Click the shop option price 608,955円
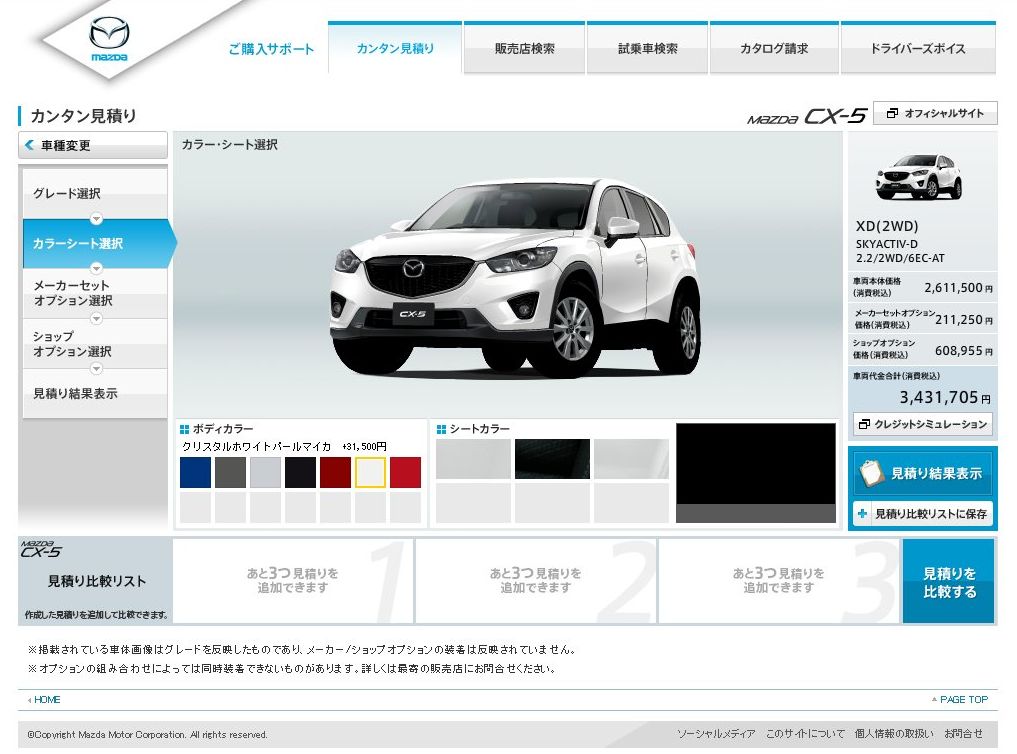This screenshot has width=1017, height=754. (963, 350)
